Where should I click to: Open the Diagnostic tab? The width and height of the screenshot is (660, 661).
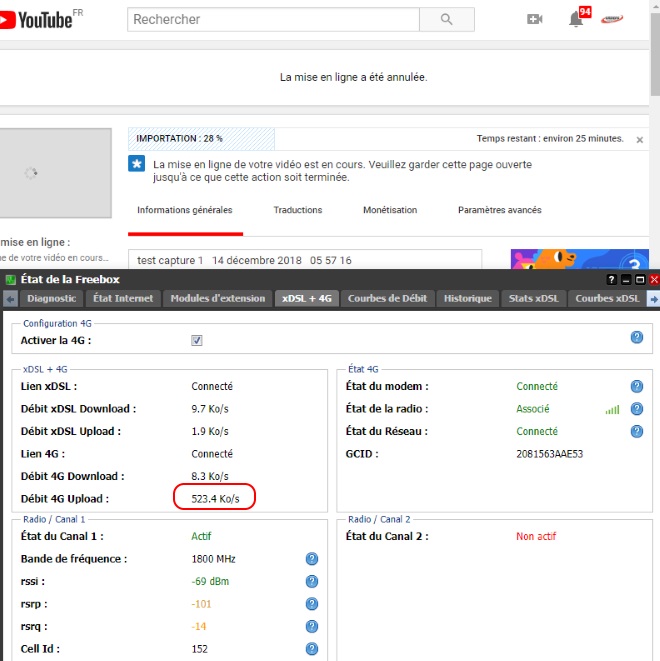[51, 298]
